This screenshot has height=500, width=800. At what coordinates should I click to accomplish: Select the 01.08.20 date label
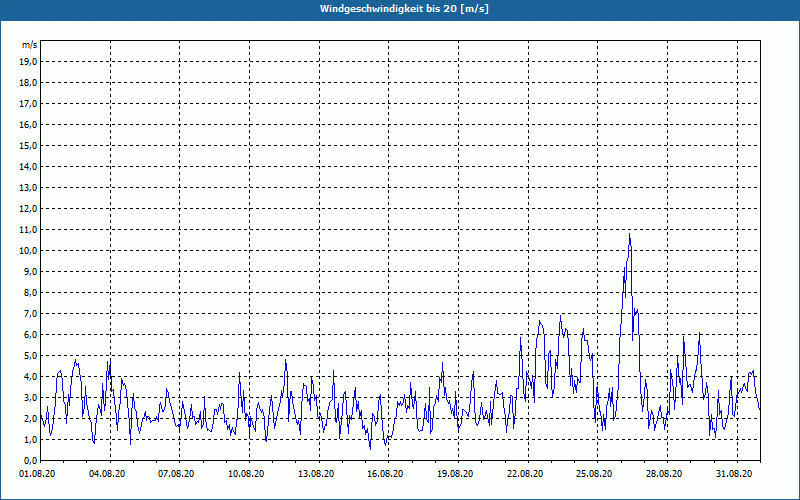coord(37,474)
